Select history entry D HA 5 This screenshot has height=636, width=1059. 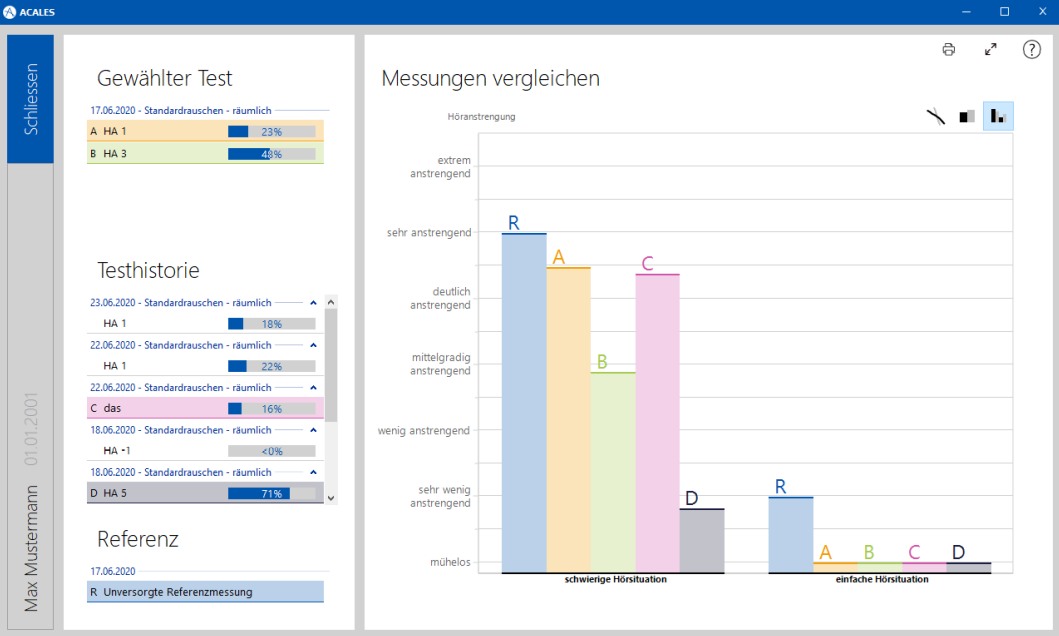(x=205, y=493)
